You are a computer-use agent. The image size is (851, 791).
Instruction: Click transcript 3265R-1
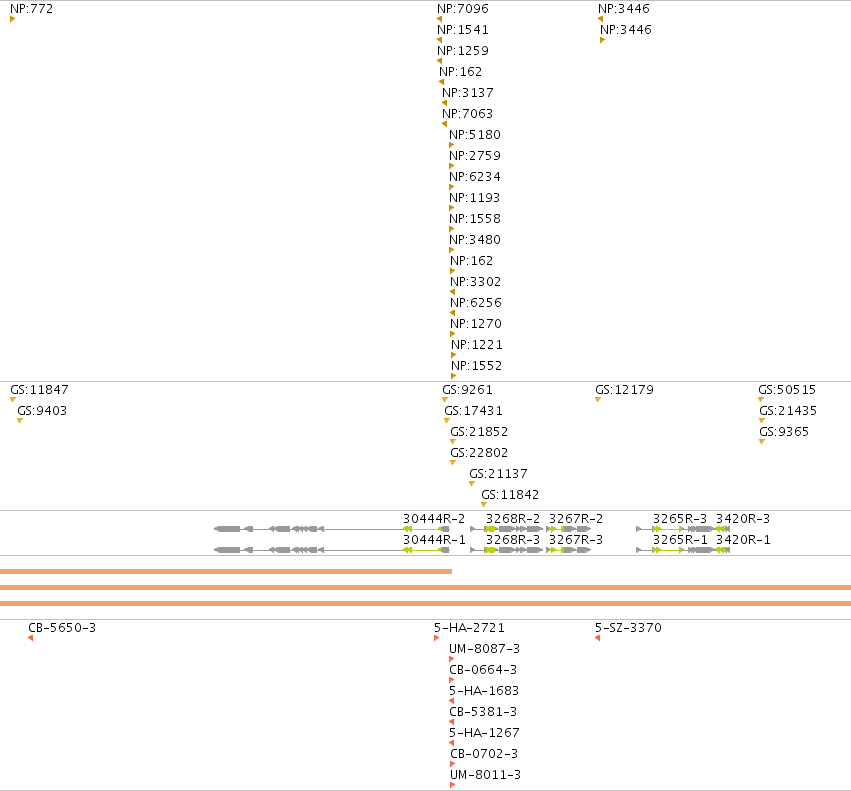click(x=676, y=550)
